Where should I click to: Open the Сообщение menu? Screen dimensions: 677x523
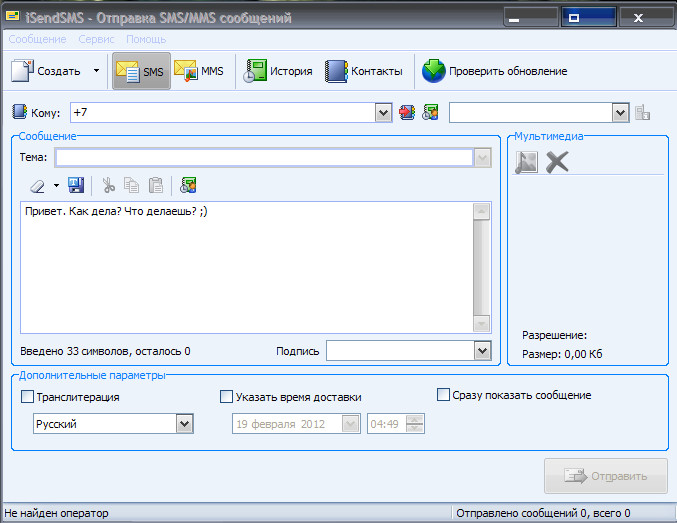point(38,39)
